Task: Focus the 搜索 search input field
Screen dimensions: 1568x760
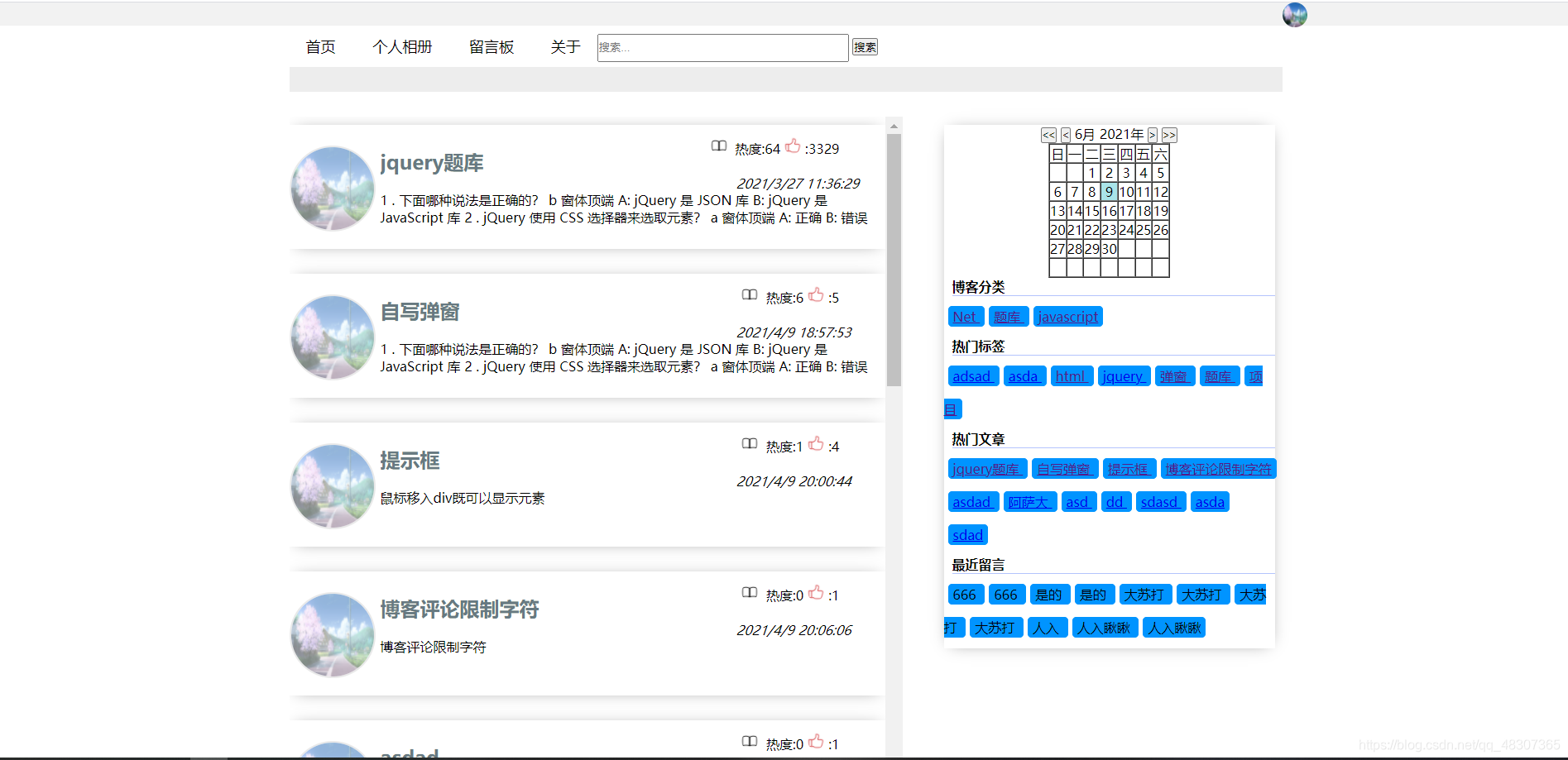Action: (x=722, y=48)
